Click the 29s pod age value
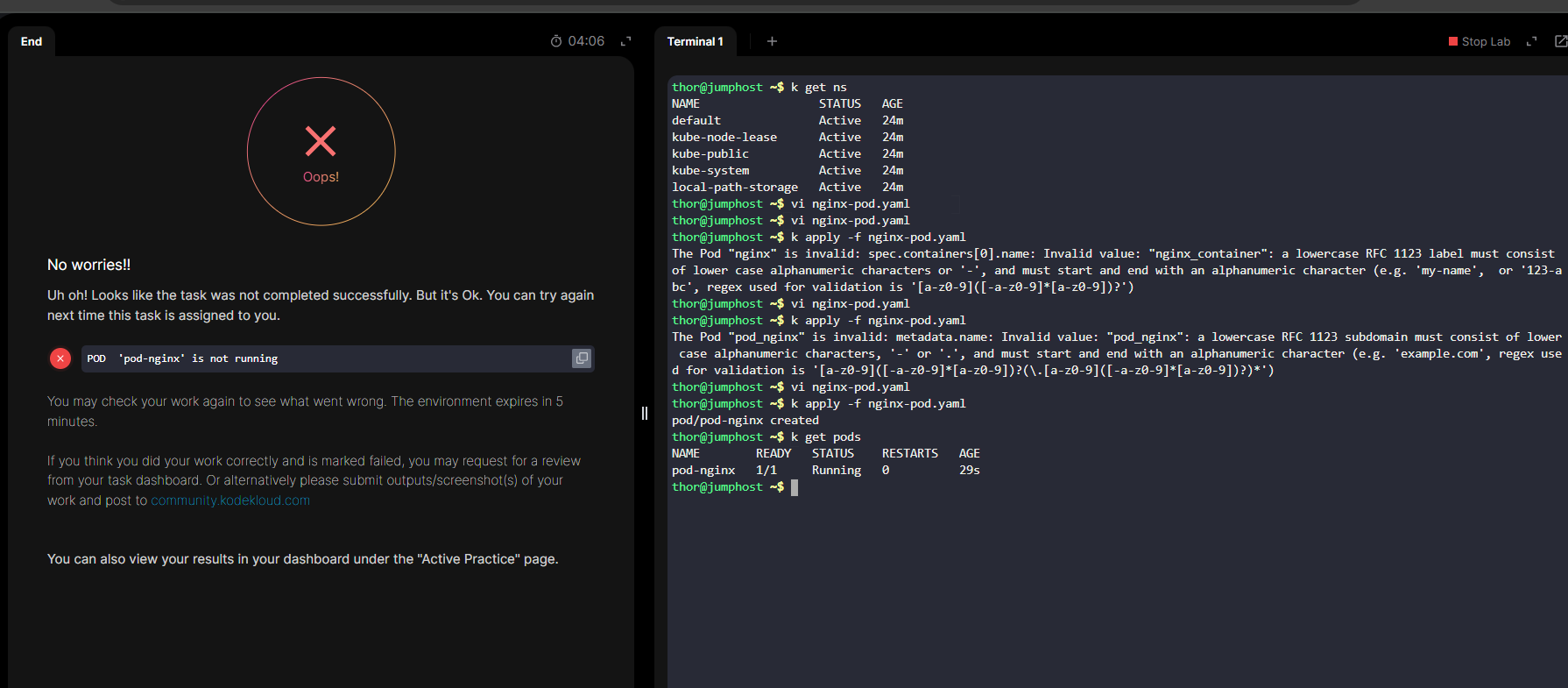 (x=970, y=471)
